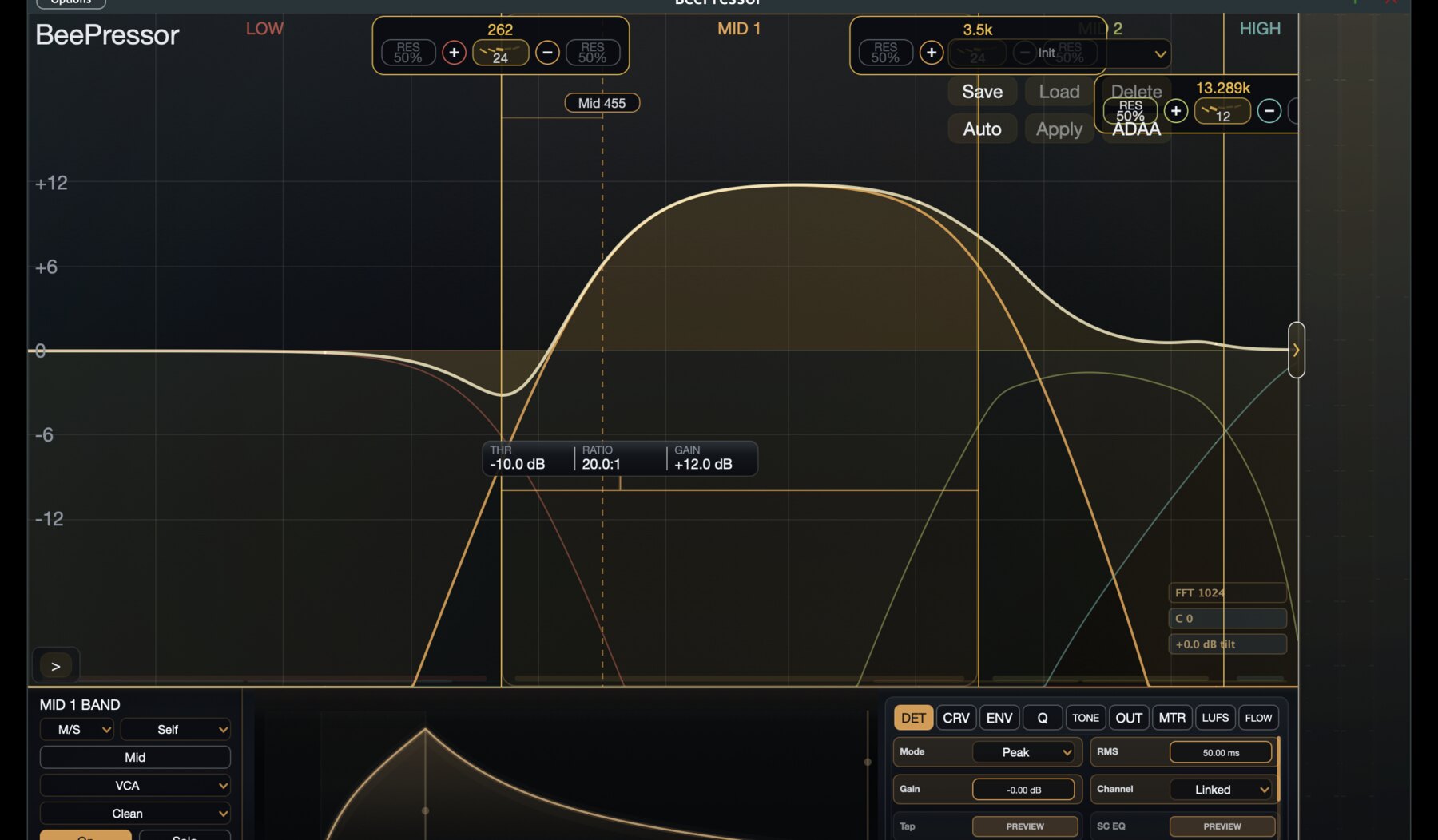This screenshot has height=840, width=1438.
Task: Toggle right RES 50% on 262 crossover
Action: [x=593, y=53]
